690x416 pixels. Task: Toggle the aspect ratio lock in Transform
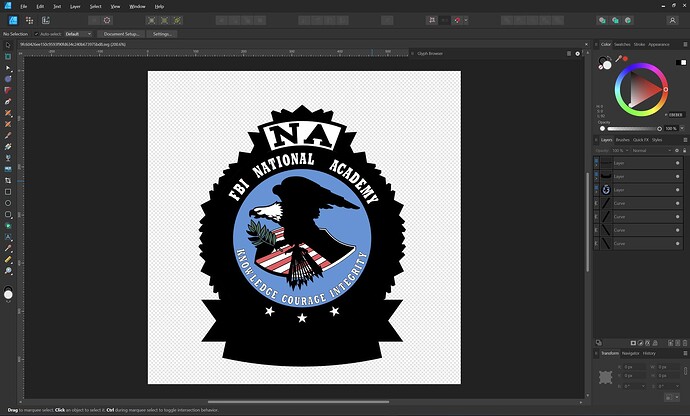click(x=685, y=371)
